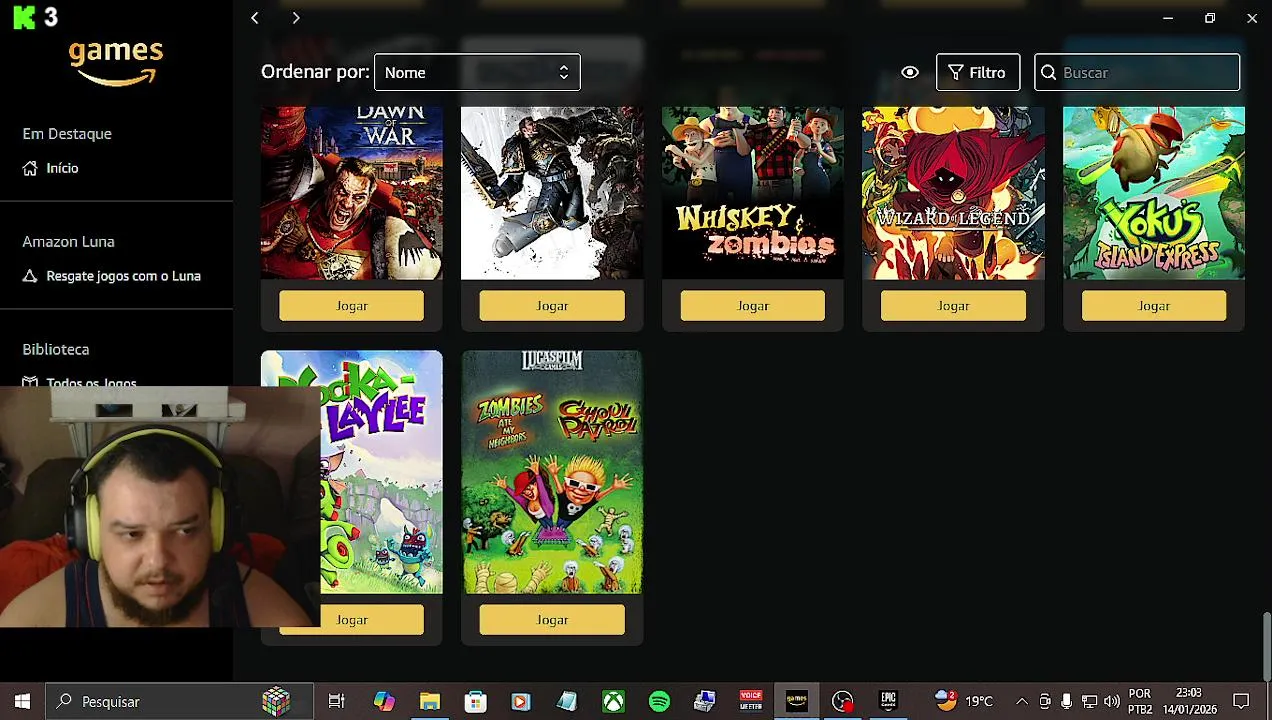Open the volume speaker tray icon
1272x720 pixels.
click(x=1111, y=701)
